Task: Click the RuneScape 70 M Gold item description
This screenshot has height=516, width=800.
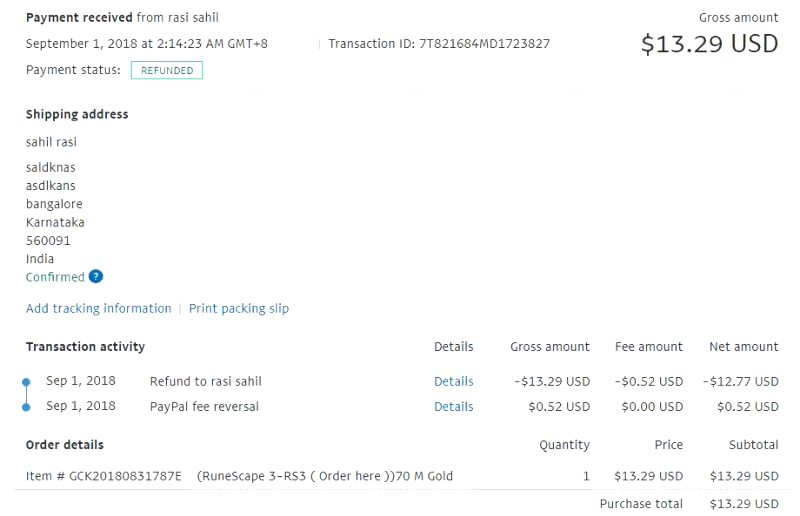Action: (325, 476)
